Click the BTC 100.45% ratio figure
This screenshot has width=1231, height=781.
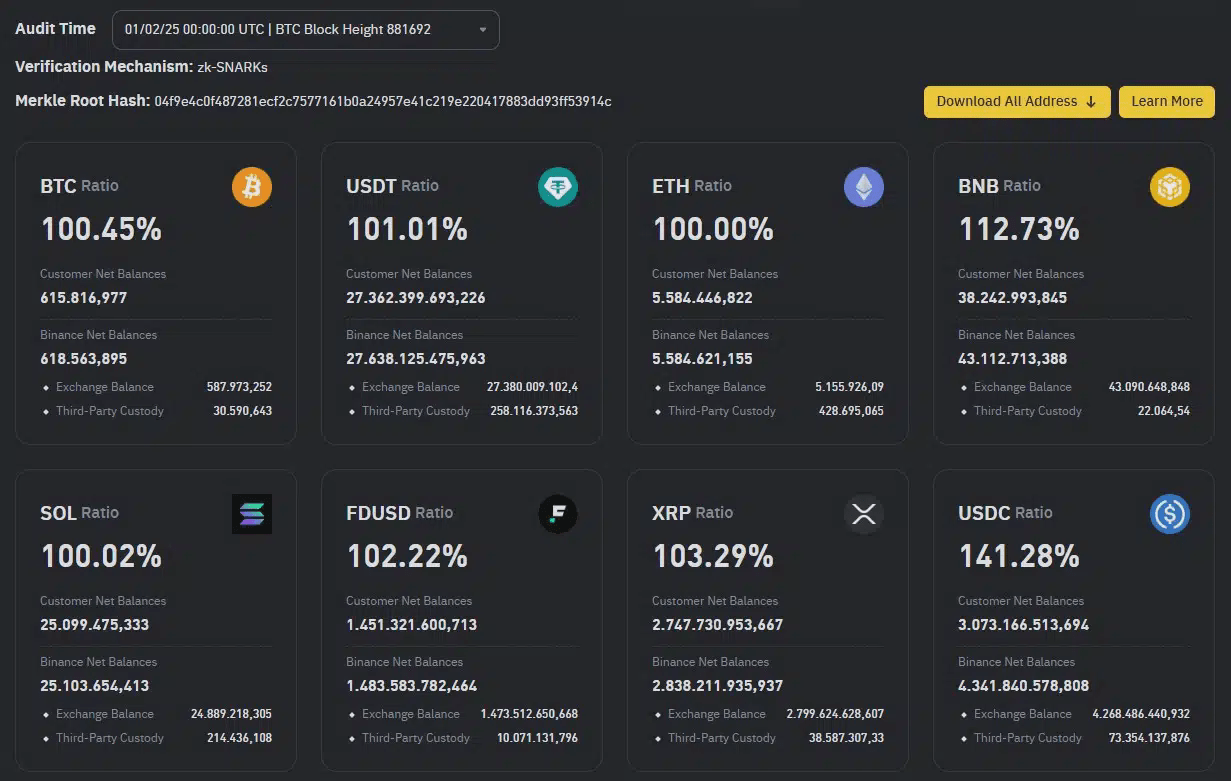click(x=100, y=229)
